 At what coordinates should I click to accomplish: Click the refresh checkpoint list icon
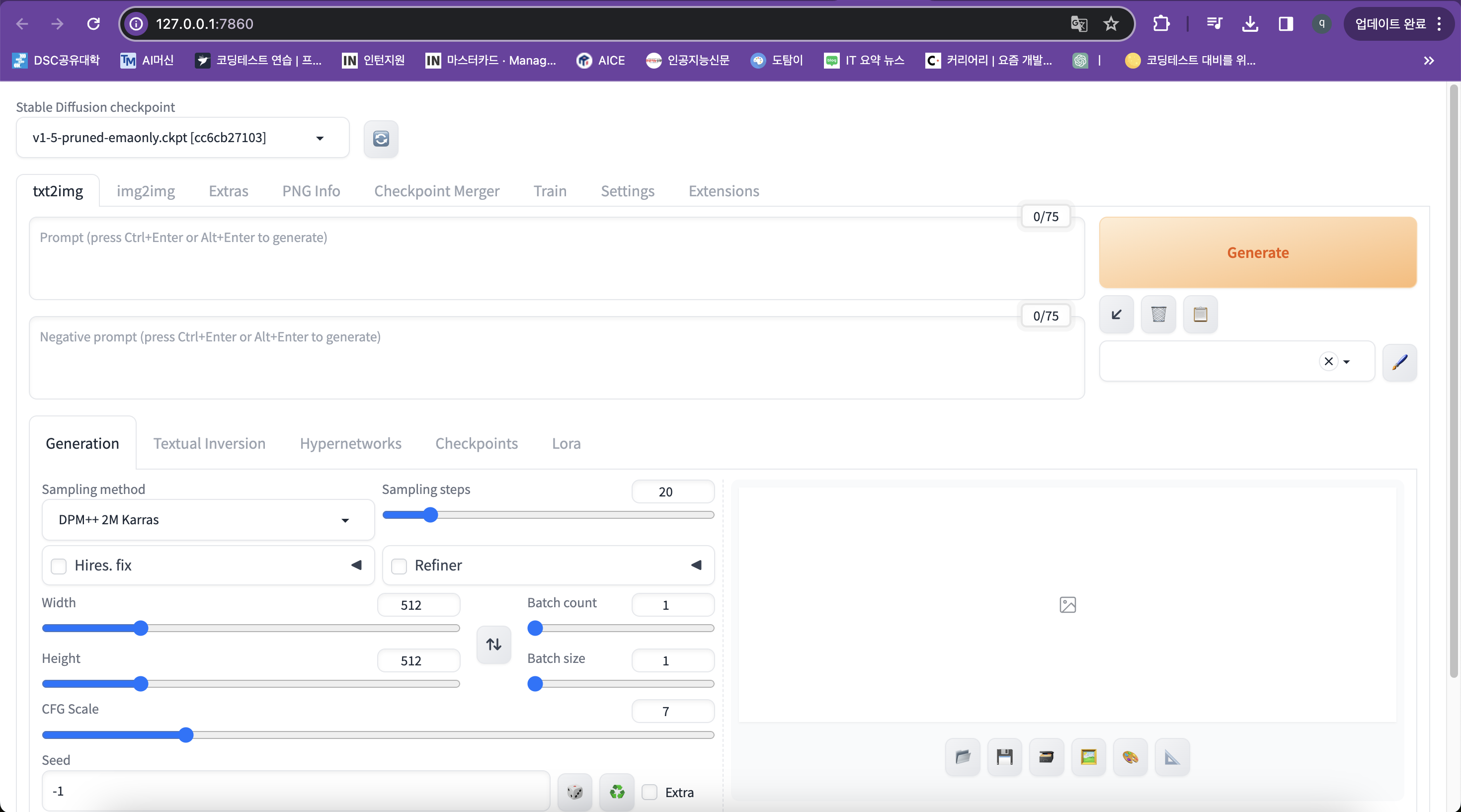pos(381,138)
